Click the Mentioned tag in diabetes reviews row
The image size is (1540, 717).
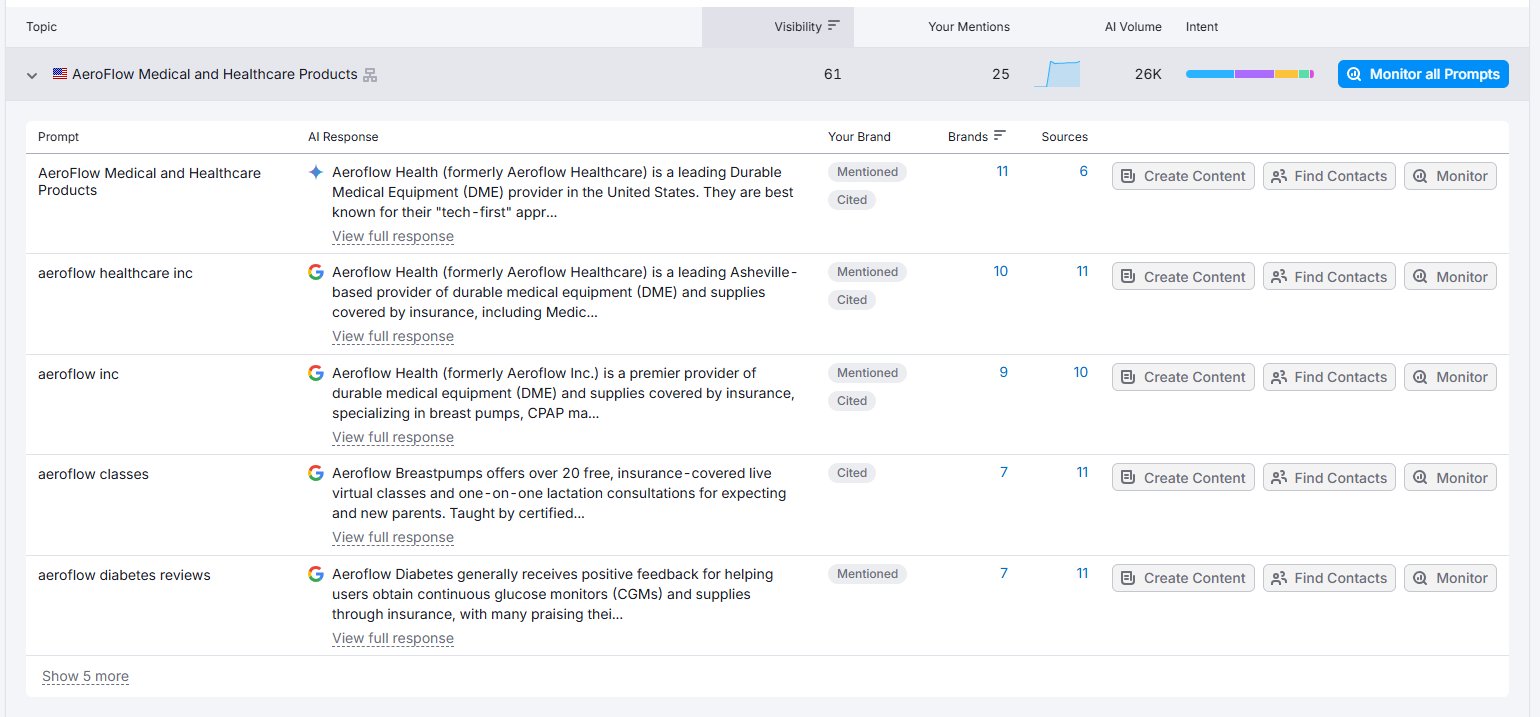coord(867,574)
